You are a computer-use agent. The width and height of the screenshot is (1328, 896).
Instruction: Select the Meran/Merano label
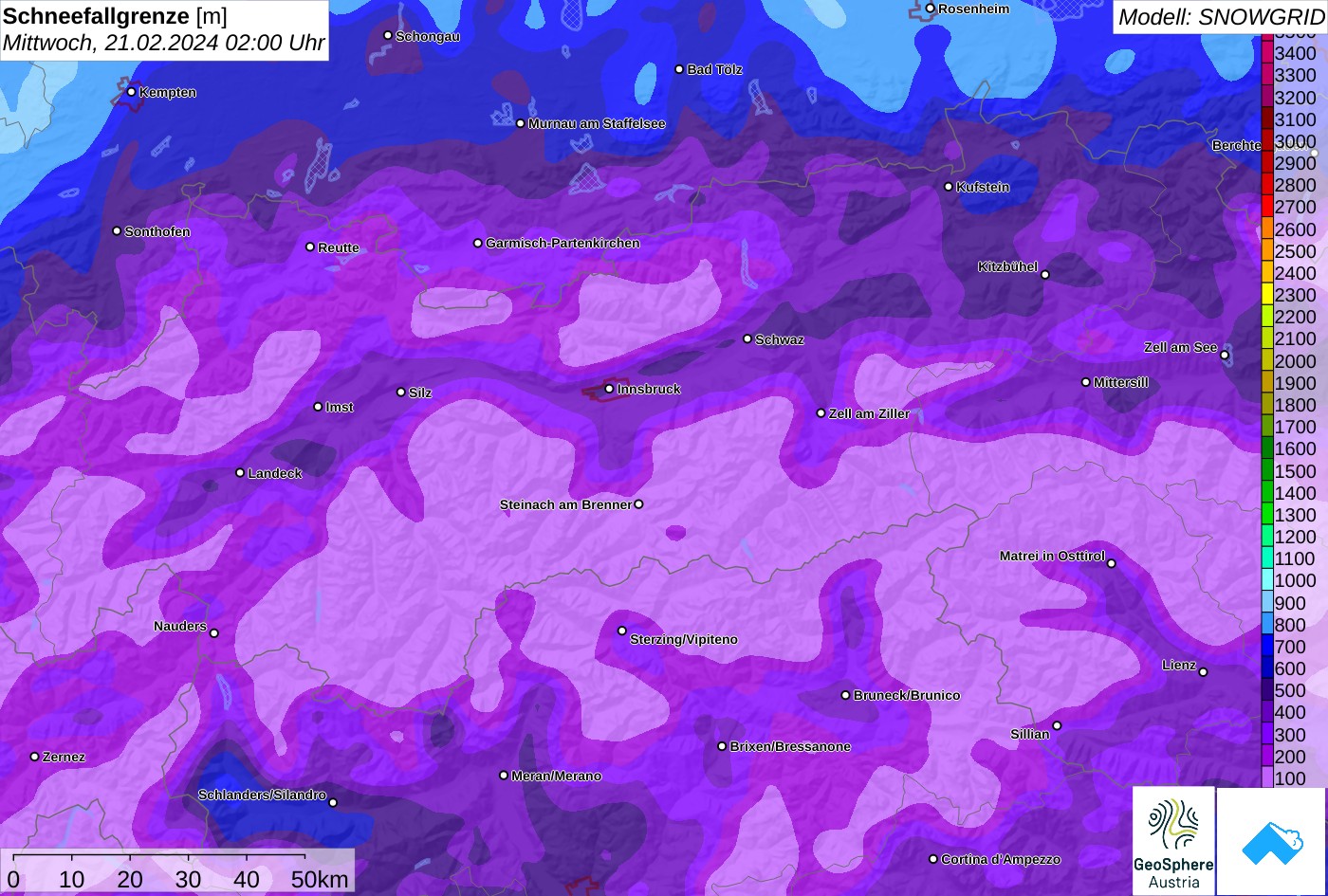(x=557, y=776)
